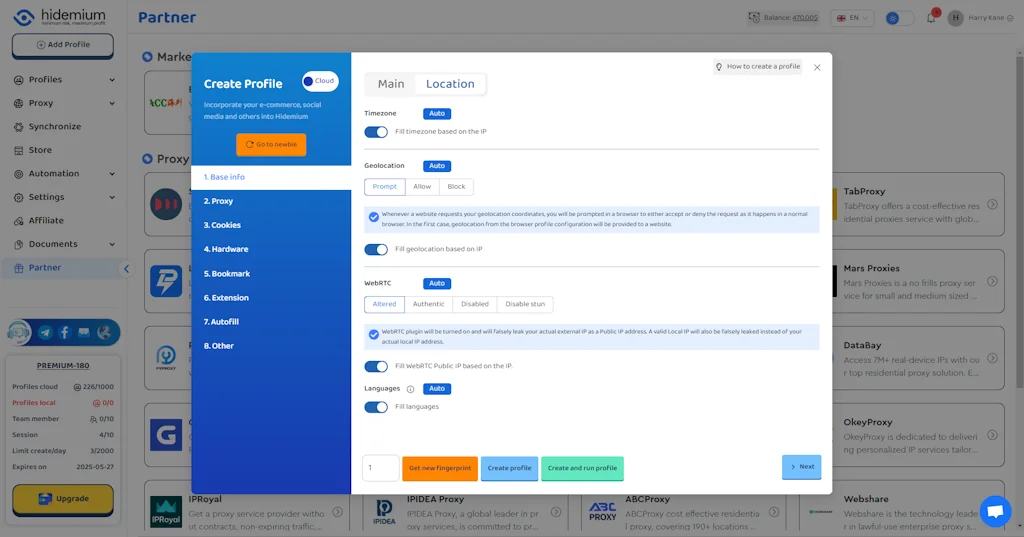Open the website globe contact icon
Image resolution: width=1024 pixels, height=537 pixels.
(104, 333)
